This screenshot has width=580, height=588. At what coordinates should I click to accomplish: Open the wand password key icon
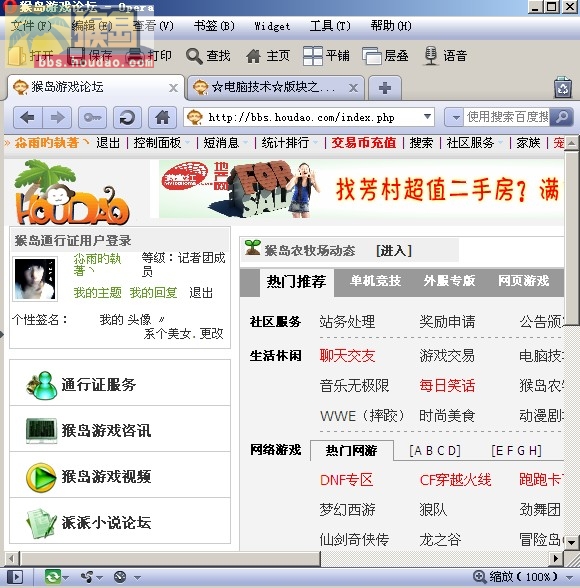(x=92, y=118)
